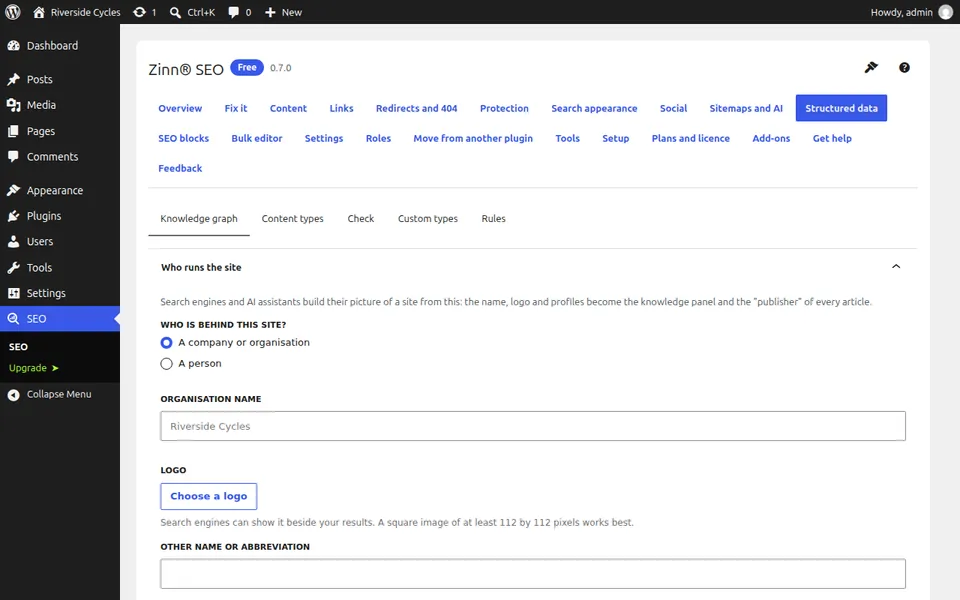Click the plus New icon

pos(270,12)
